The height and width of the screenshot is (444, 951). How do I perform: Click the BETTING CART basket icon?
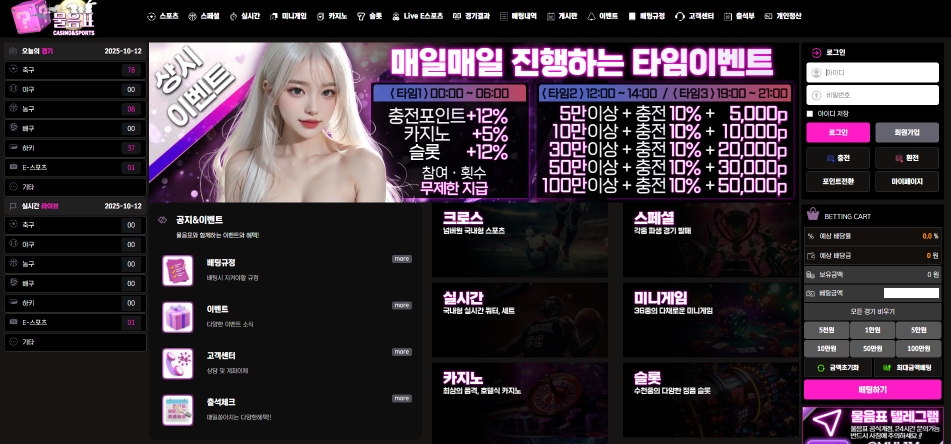(x=812, y=213)
